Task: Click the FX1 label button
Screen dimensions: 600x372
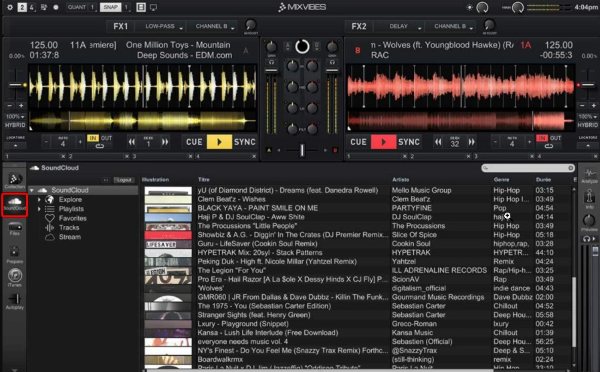Action: pos(121,26)
